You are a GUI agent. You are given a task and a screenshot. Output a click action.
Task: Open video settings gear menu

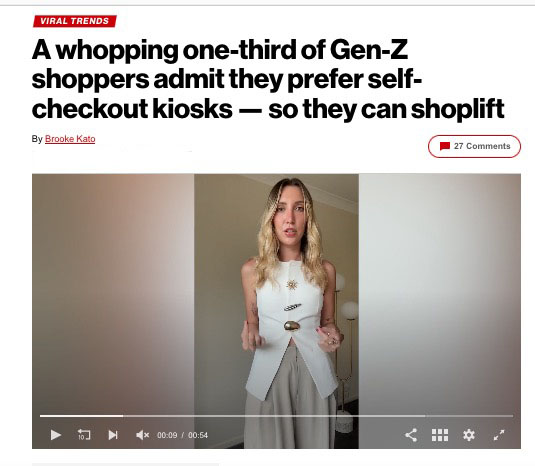point(469,435)
